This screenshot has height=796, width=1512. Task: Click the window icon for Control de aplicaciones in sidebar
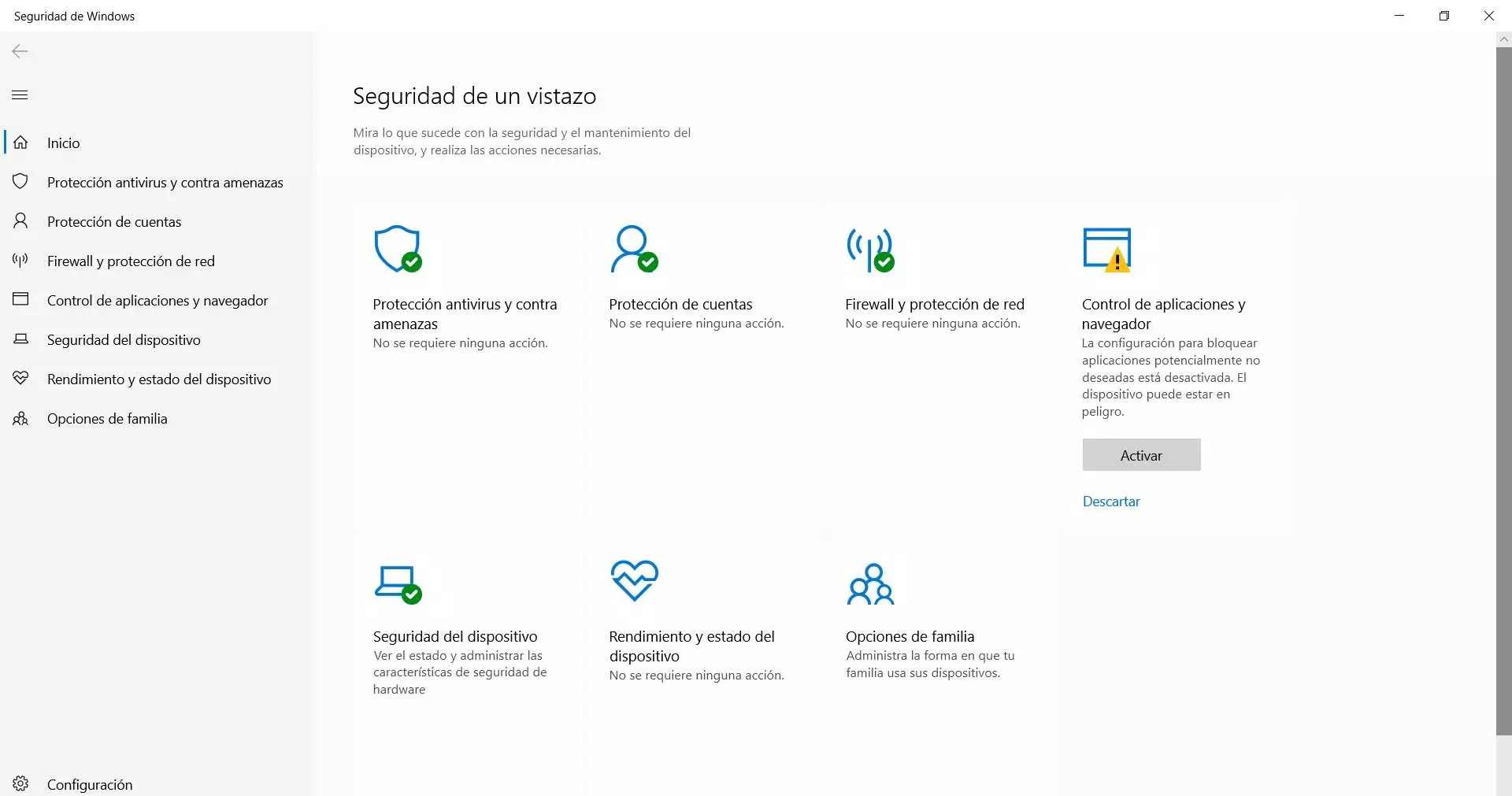pos(20,300)
